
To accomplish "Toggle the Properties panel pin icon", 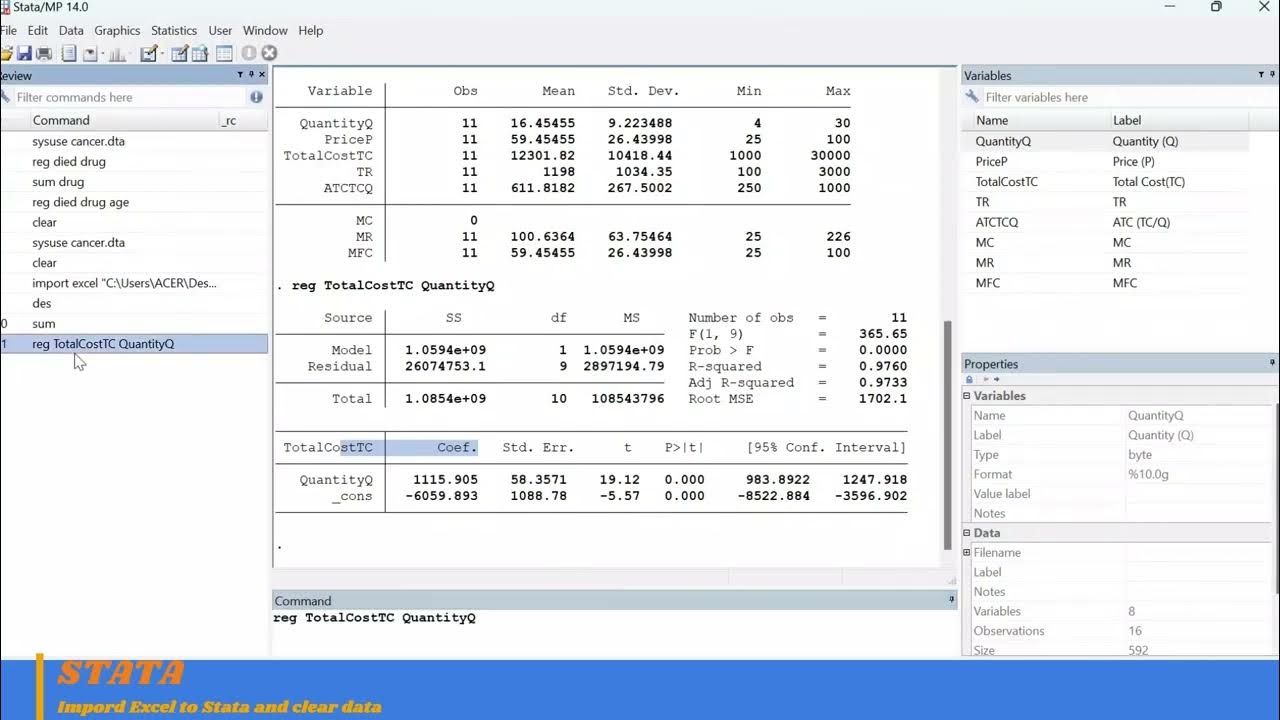I will tap(1272, 362).
